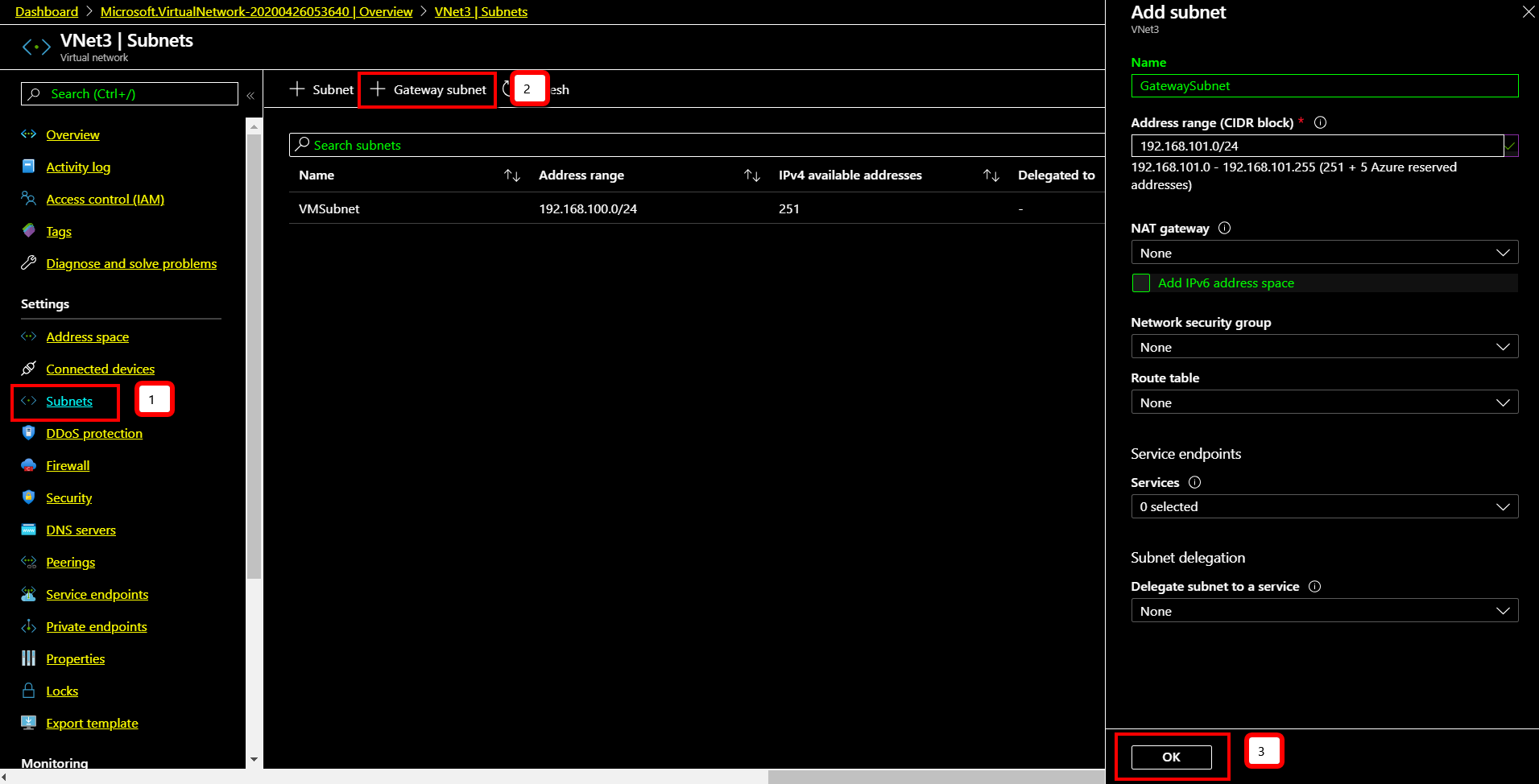Screen dimensions: 1539x784
Task: Click the Overview sidebar icon
Action: (x=29, y=134)
